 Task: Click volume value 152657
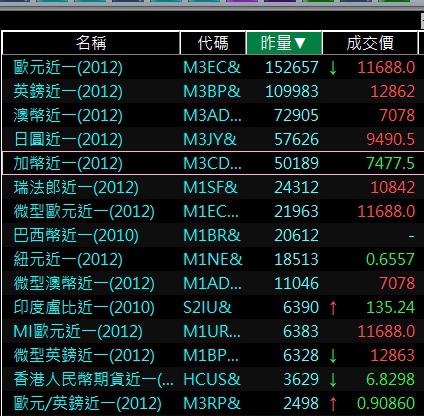click(x=292, y=68)
